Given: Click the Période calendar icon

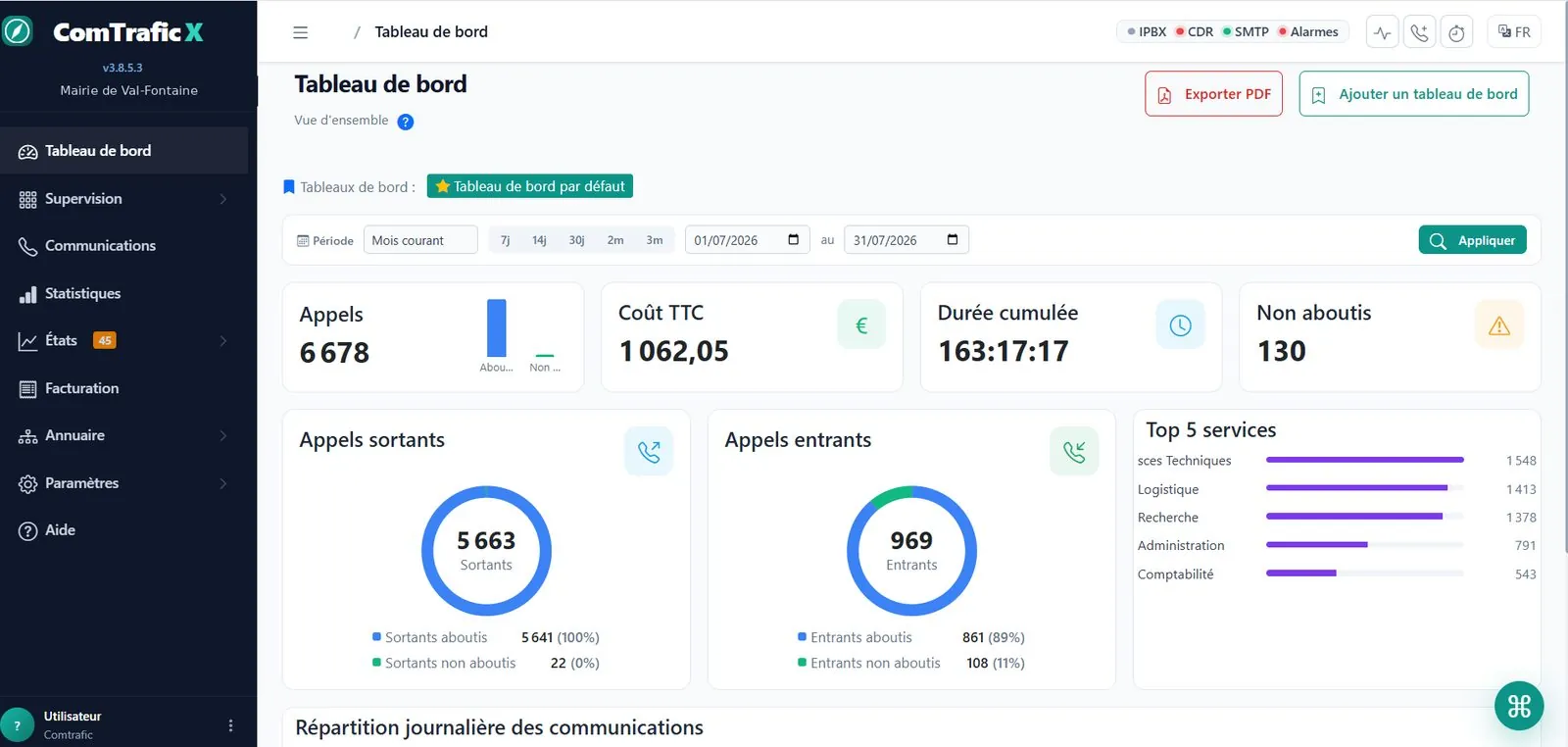Looking at the screenshot, I should point(303,240).
